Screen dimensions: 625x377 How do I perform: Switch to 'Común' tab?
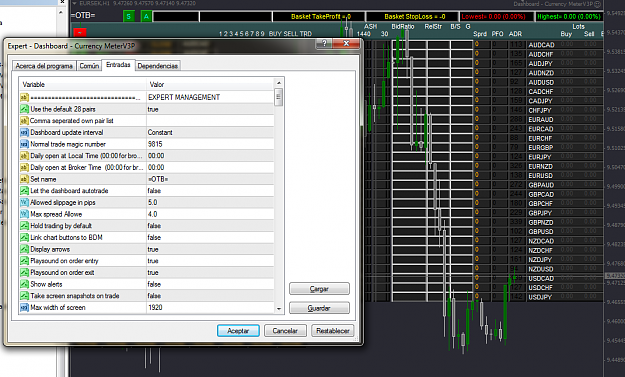[x=89, y=66]
